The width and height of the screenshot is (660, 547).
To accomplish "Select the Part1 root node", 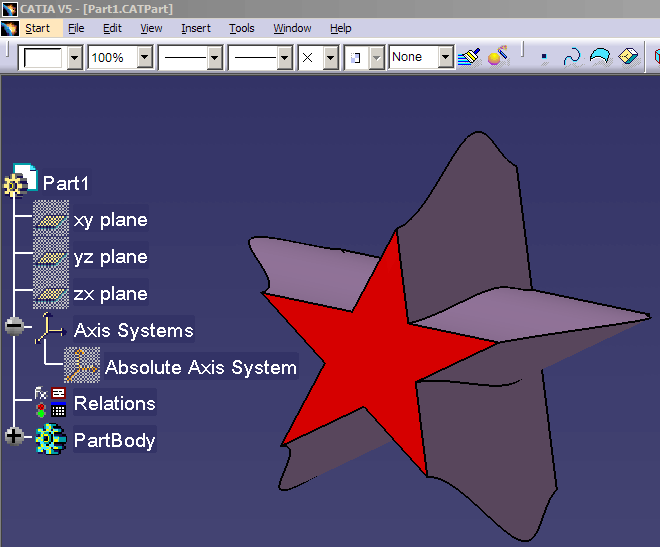I will (x=66, y=183).
